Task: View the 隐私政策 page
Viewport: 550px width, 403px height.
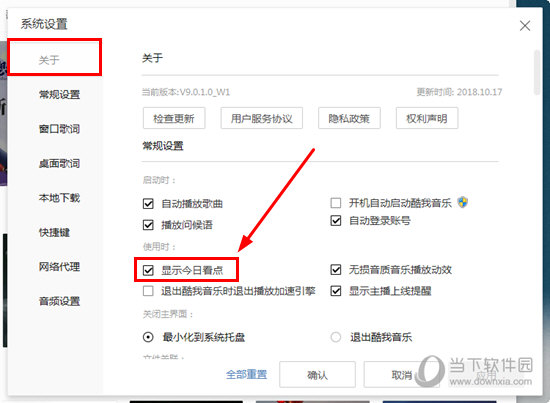Action: [x=349, y=118]
